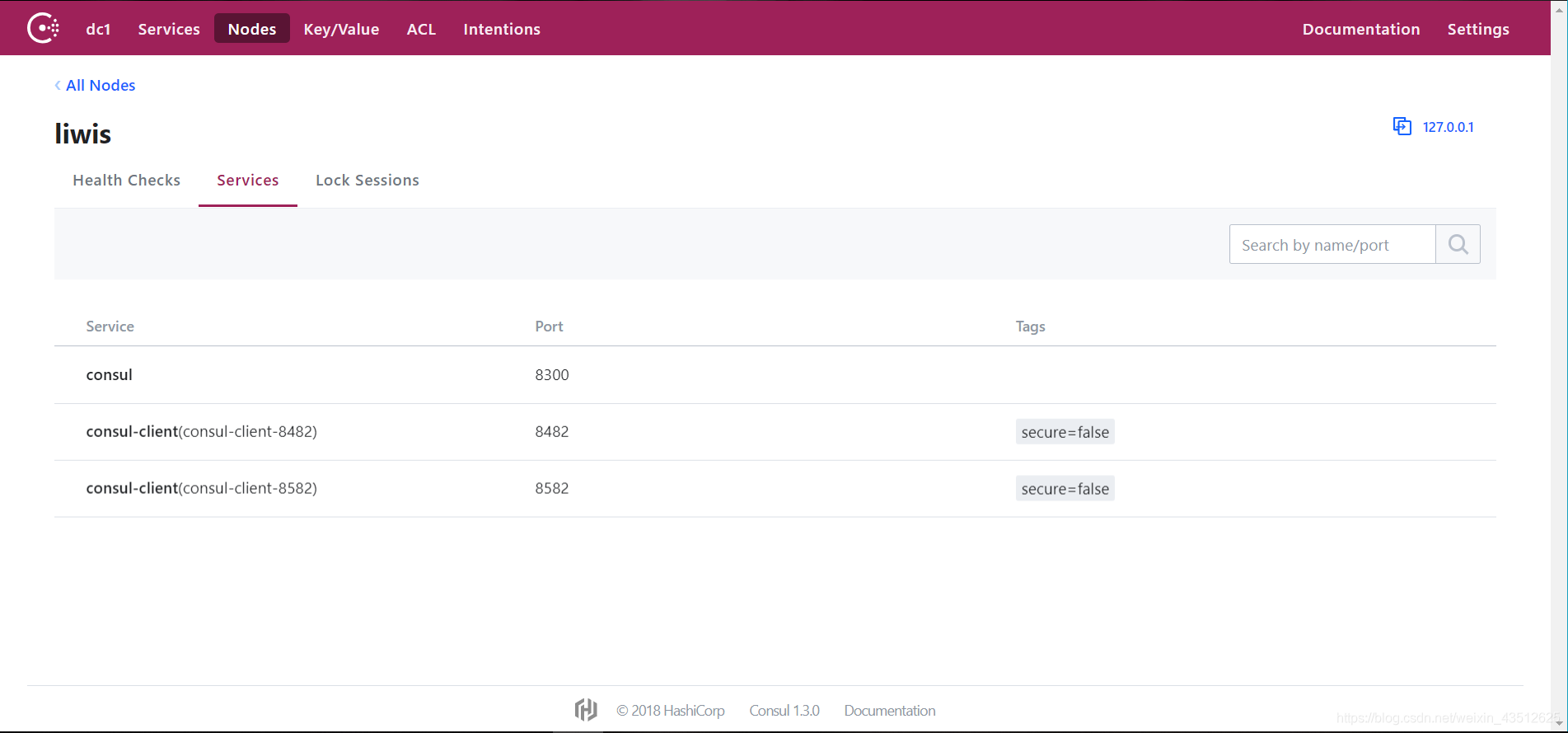The image size is (1568, 733).
Task: Open Documentation in the header
Action: click(1361, 29)
